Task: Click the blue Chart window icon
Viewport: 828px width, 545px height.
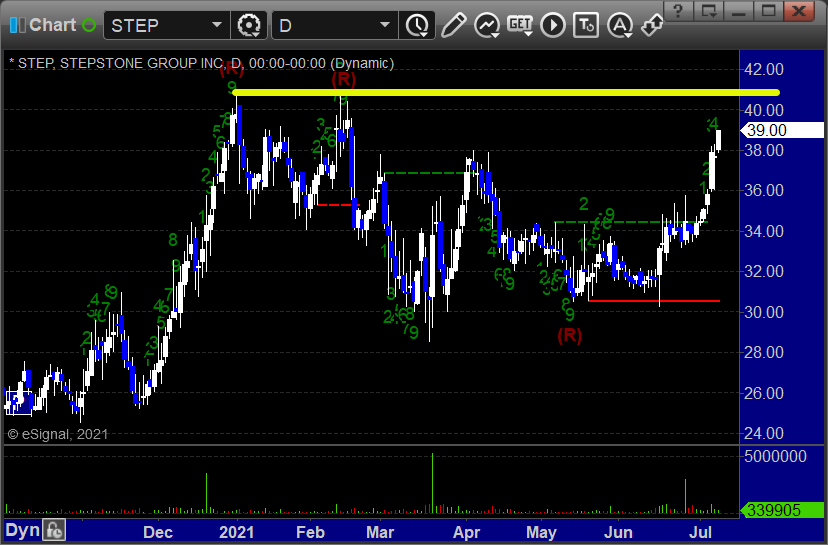Action: pos(17,25)
